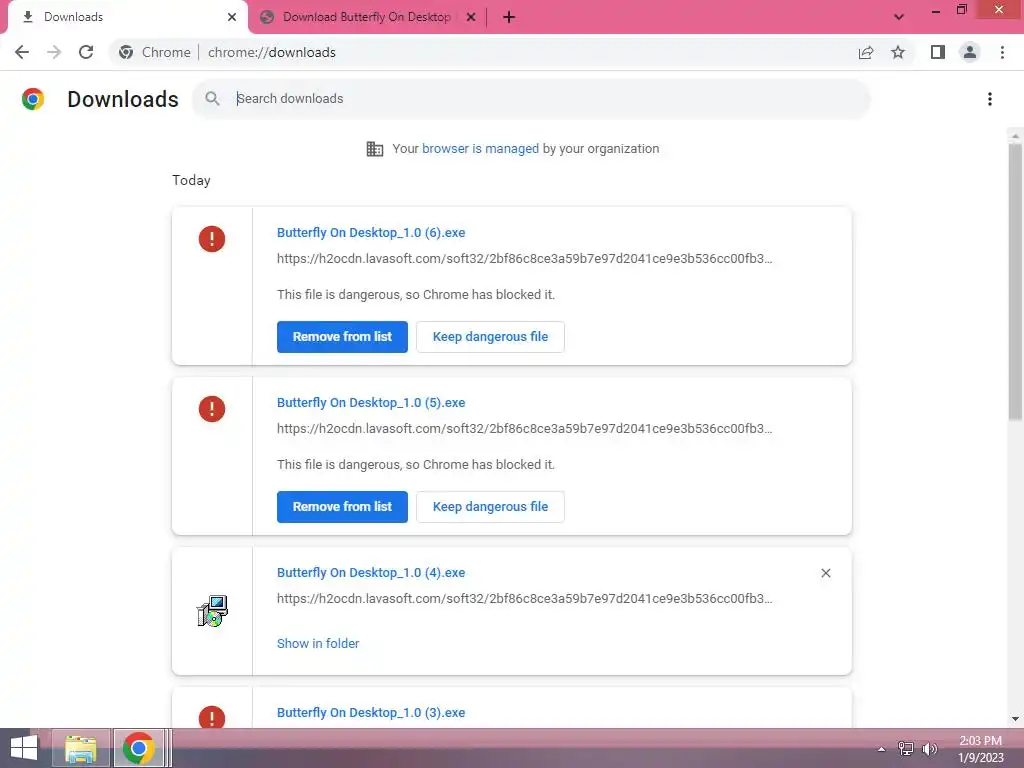Click the forward navigation arrow

[54, 52]
